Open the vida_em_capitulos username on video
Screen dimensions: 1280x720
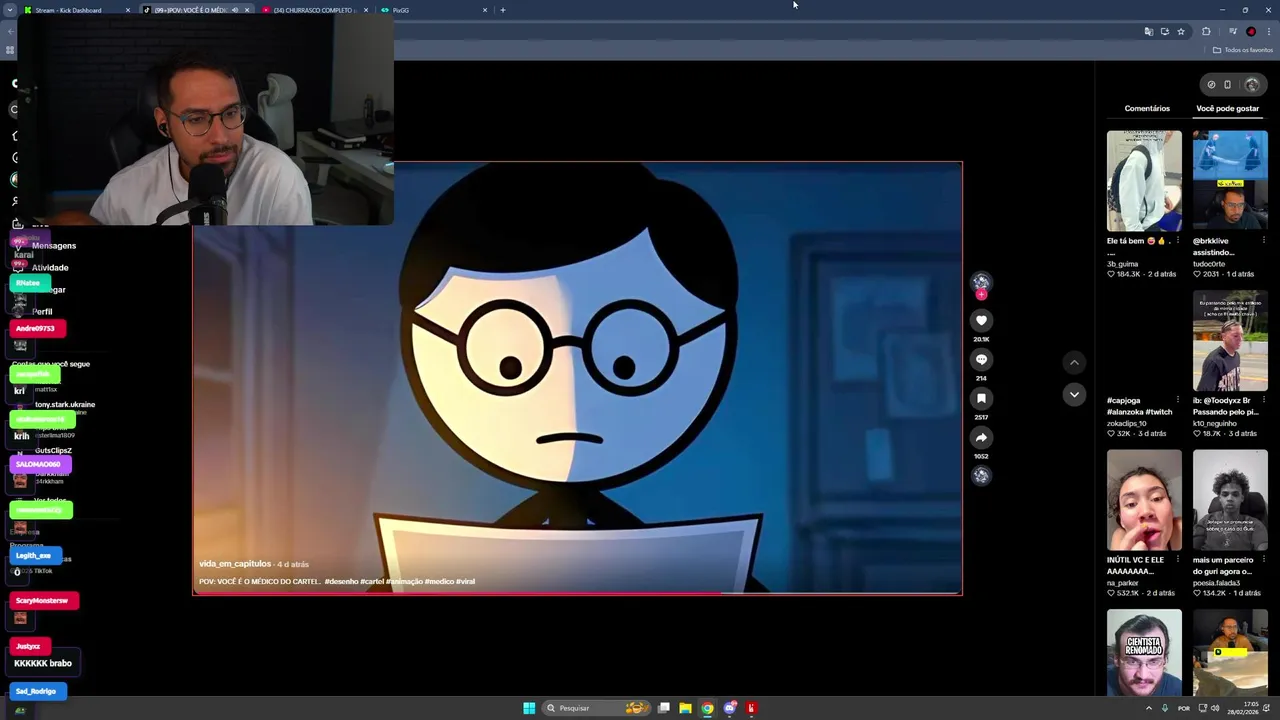pos(235,564)
